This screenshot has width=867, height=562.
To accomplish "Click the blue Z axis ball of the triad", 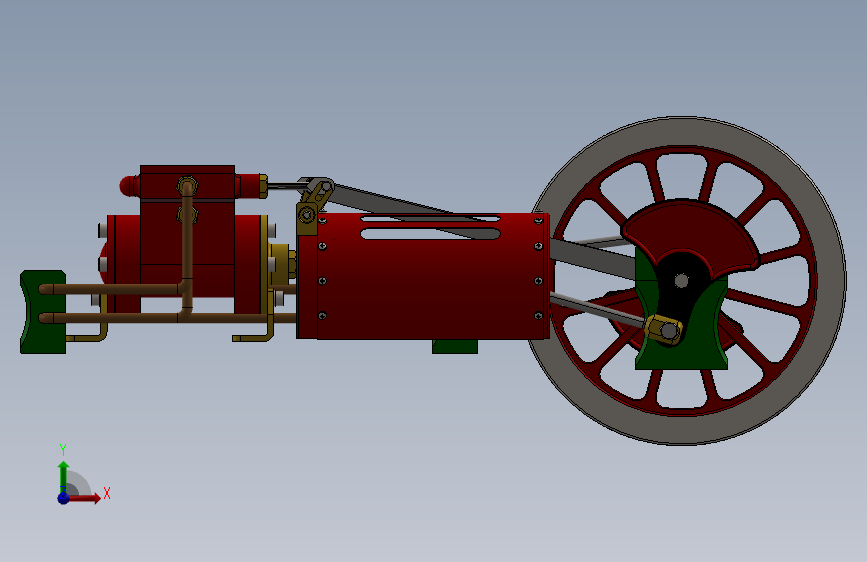I will (x=64, y=498).
